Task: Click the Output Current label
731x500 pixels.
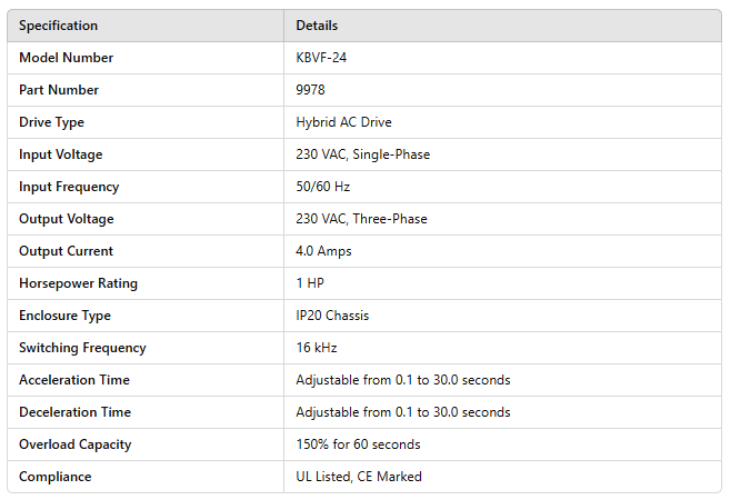Action: 66,251
